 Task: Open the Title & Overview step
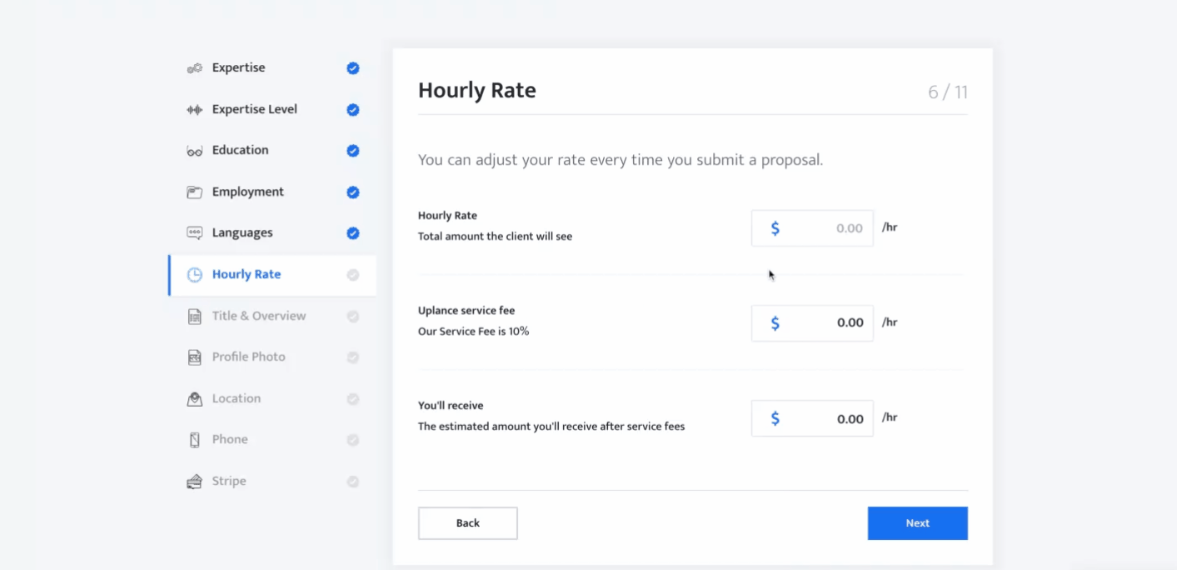pos(258,316)
